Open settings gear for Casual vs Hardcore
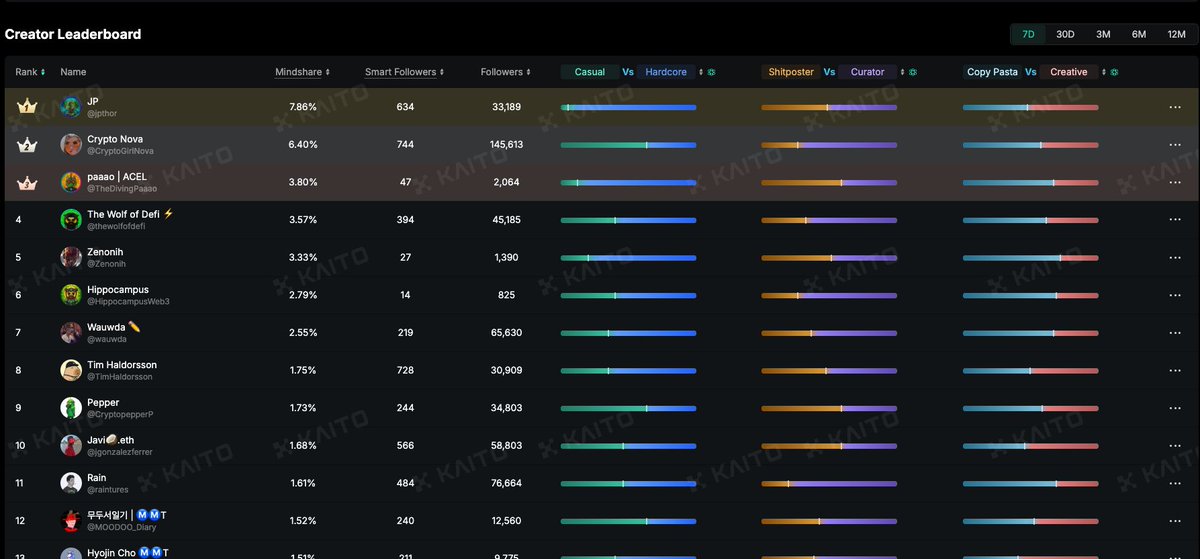Image resolution: width=1200 pixels, height=559 pixels. point(711,72)
